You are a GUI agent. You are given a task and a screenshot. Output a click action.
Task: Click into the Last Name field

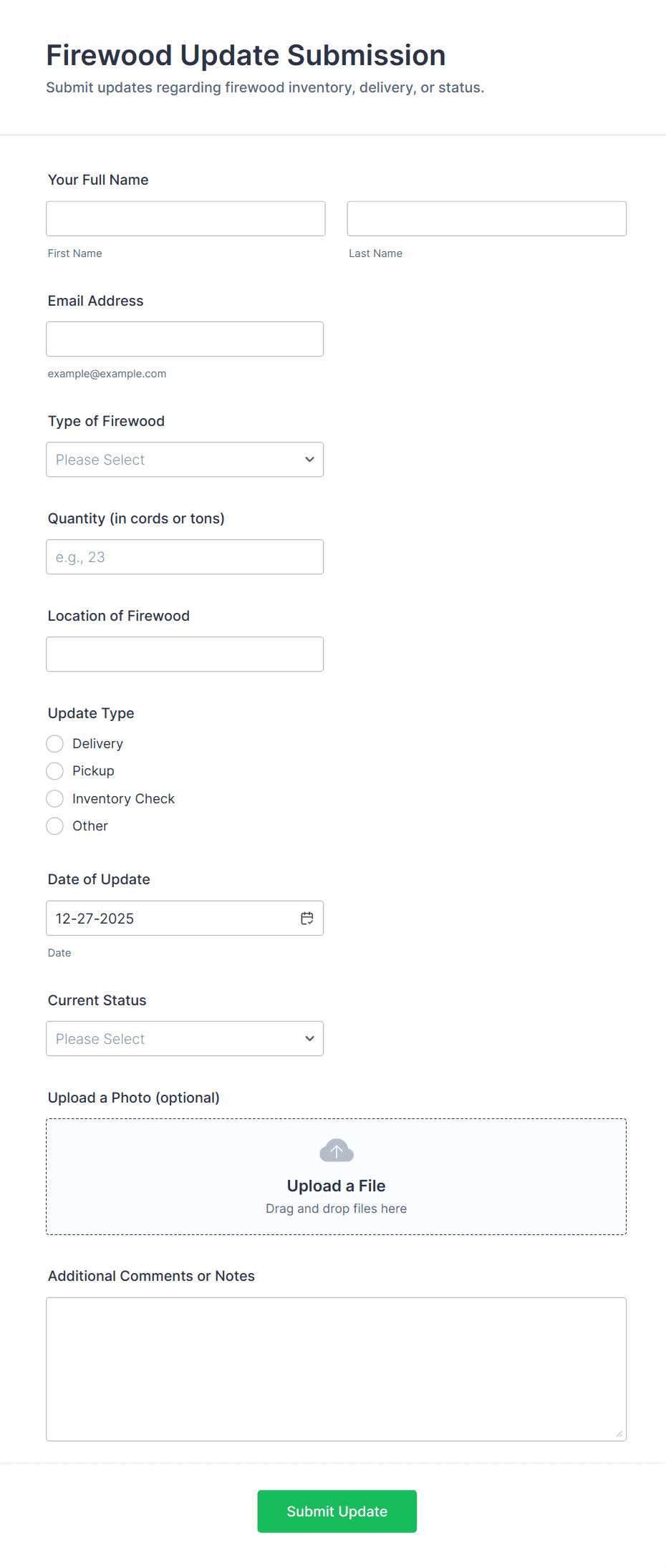tap(486, 218)
